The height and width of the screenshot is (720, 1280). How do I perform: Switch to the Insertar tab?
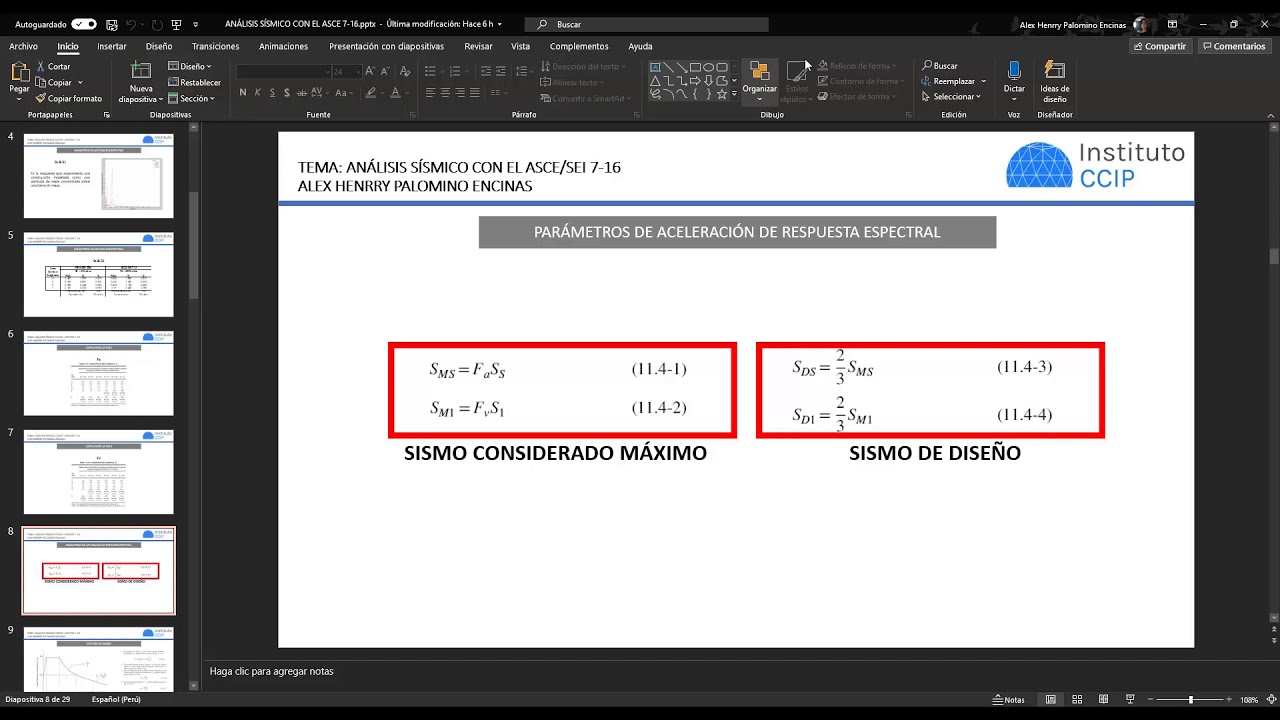pos(112,46)
